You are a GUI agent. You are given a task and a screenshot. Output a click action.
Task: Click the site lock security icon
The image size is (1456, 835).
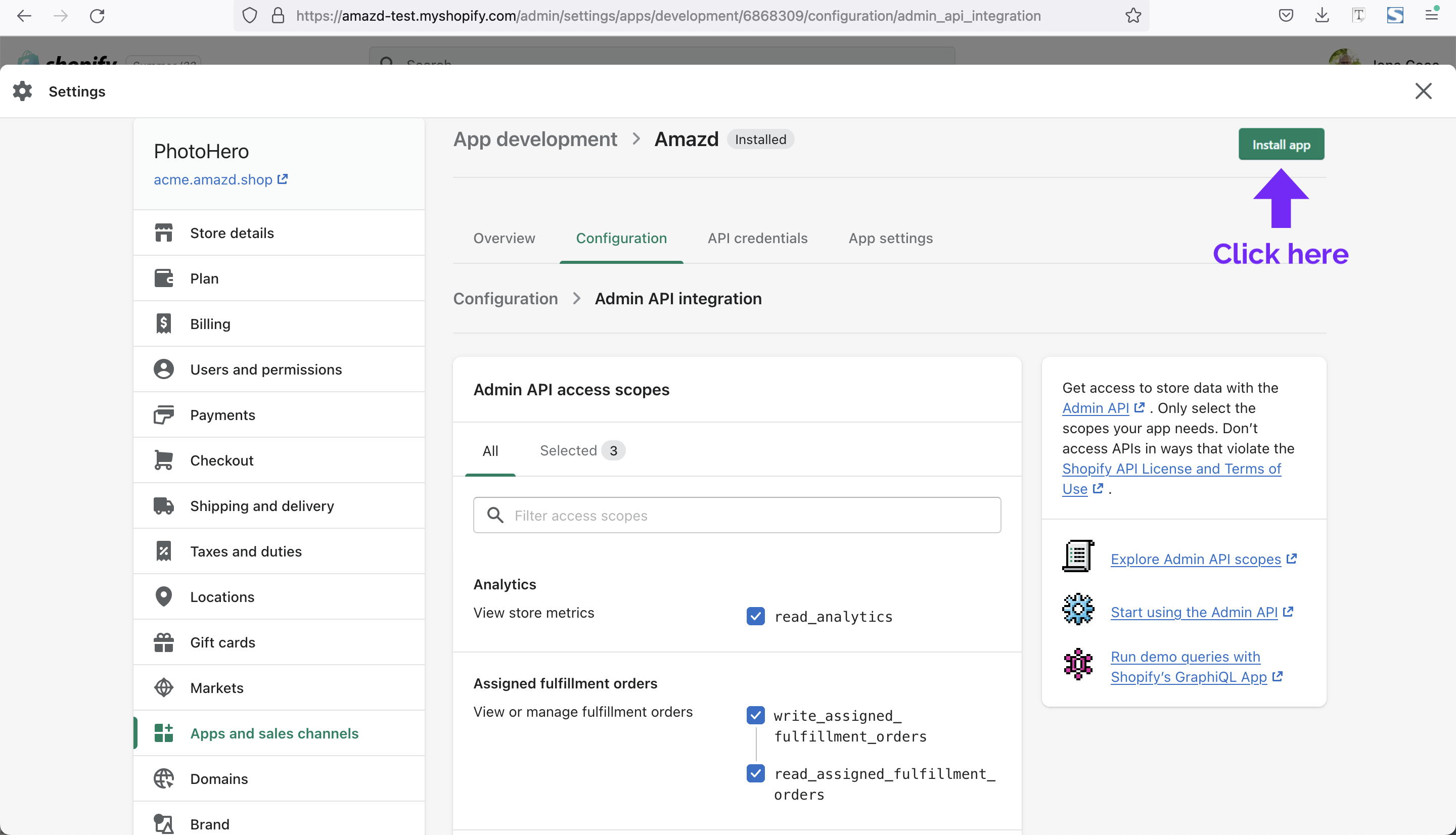[x=278, y=16]
